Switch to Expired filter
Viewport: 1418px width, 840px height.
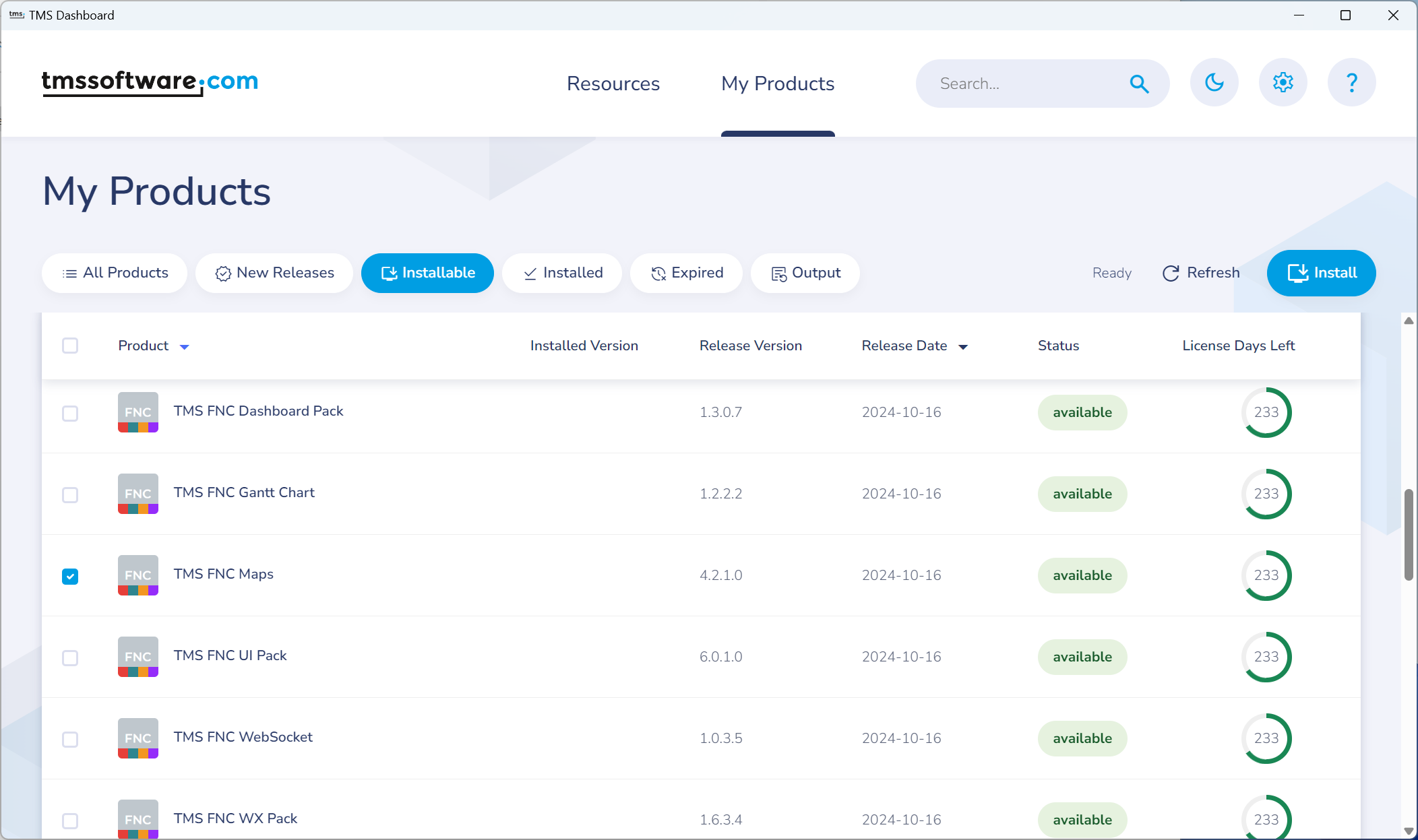click(x=686, y=273)
